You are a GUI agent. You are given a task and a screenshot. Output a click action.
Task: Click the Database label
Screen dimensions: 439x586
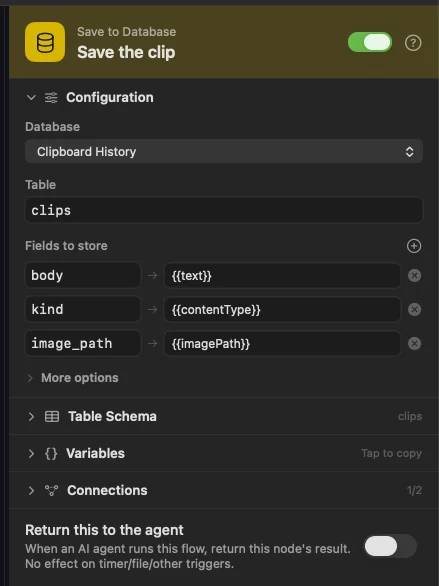(x=52, y=127)
